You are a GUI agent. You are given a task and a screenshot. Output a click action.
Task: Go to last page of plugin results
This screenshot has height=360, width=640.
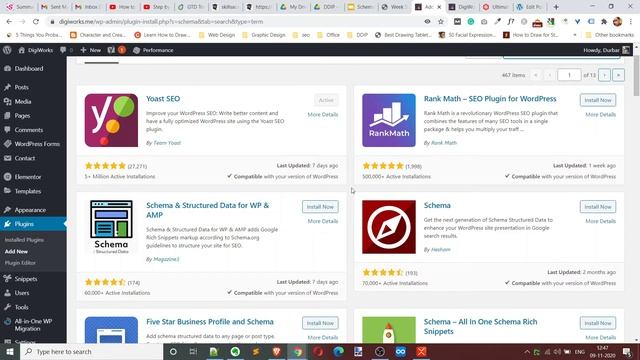[618, 75]
